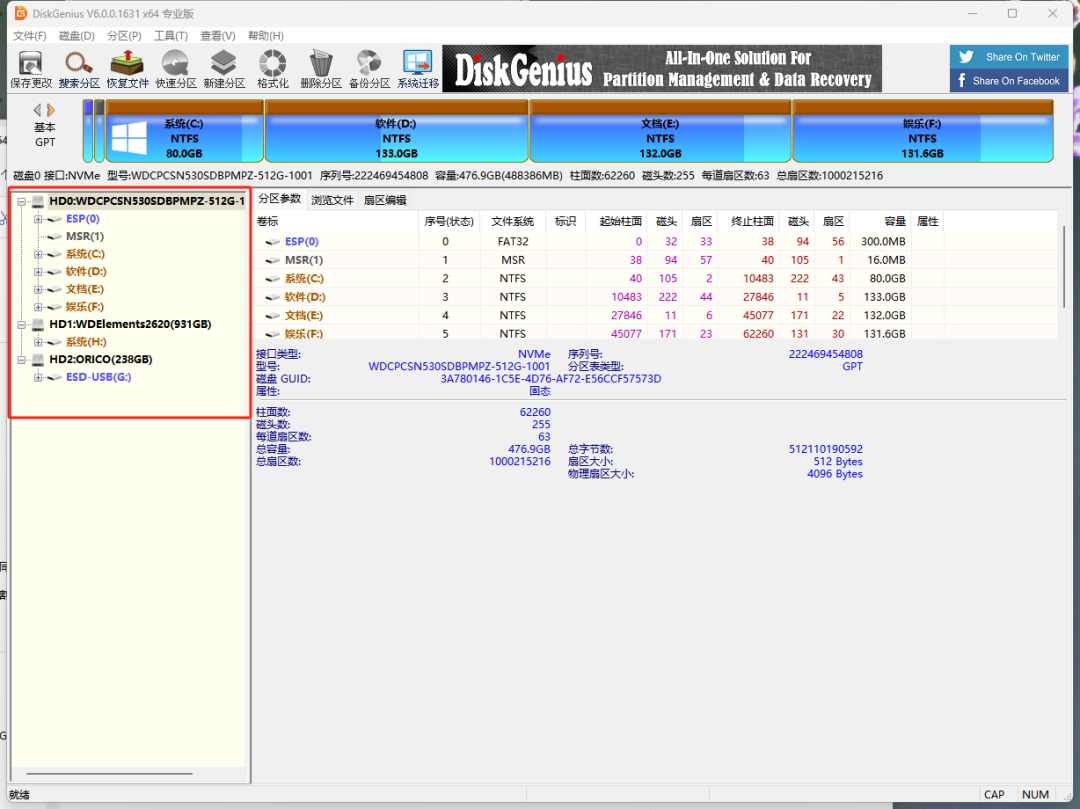Open the 帮助(H) menu
Screen dimensions: 1080x809
(x=266, y=36)
